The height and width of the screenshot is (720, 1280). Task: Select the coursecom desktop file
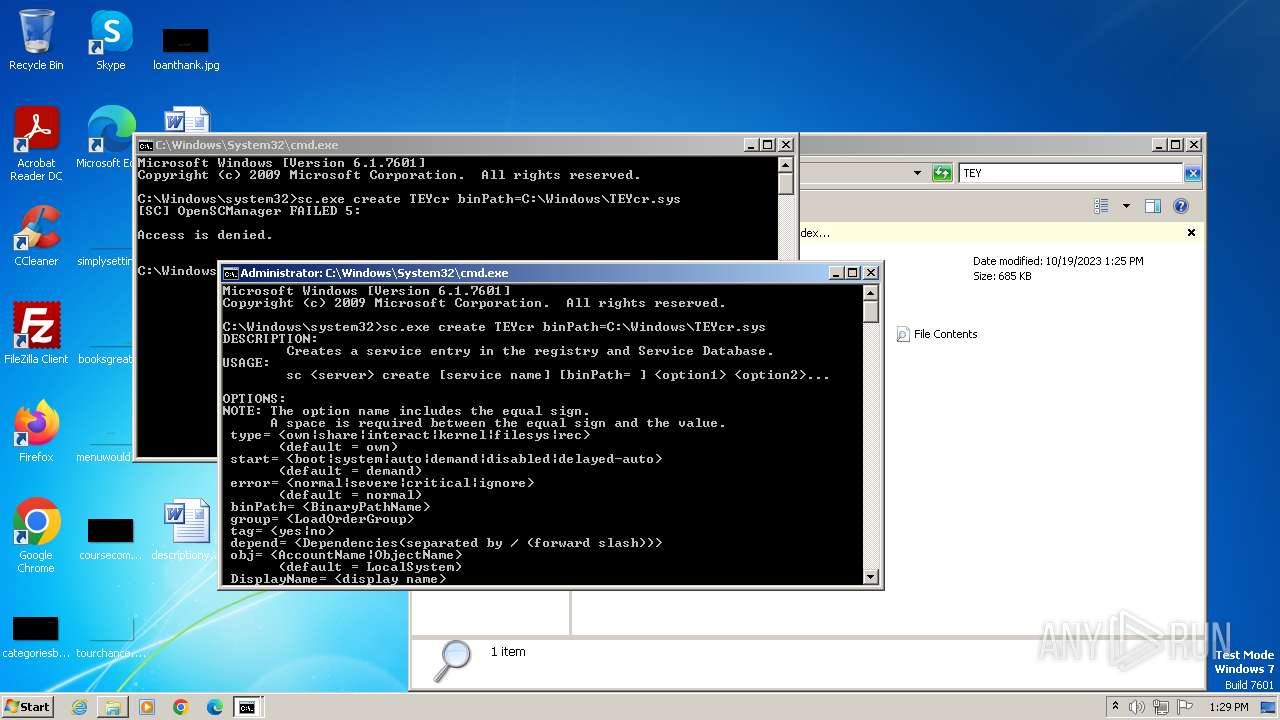tap(110, 538)
